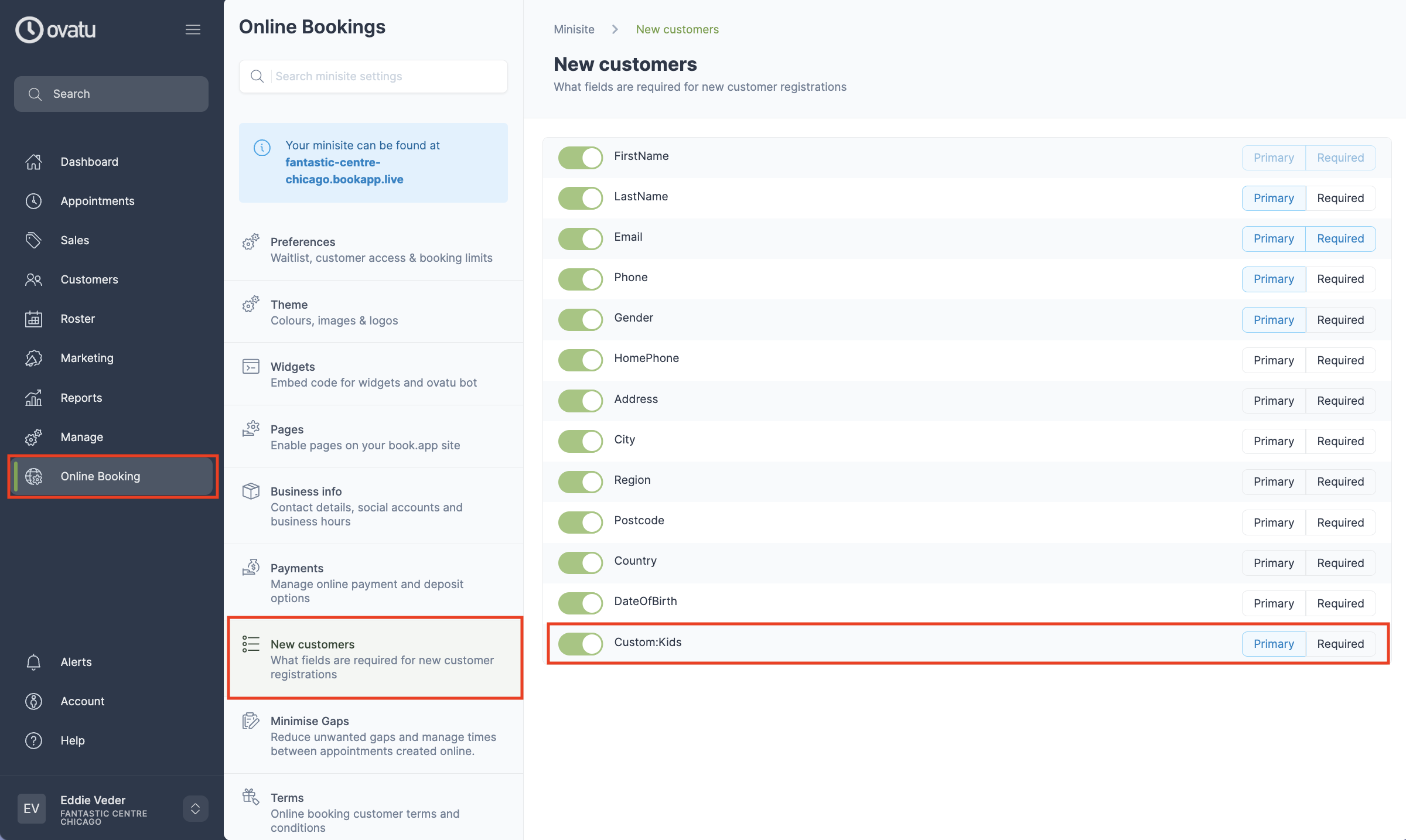Disable the DateOfBirth field switch

tap(580, 603)
